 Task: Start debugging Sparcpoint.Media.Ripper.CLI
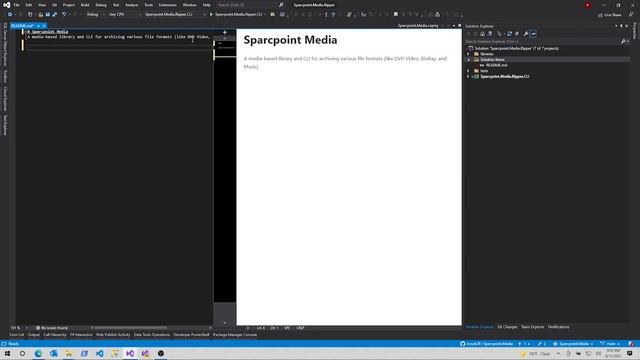[238, 14]
